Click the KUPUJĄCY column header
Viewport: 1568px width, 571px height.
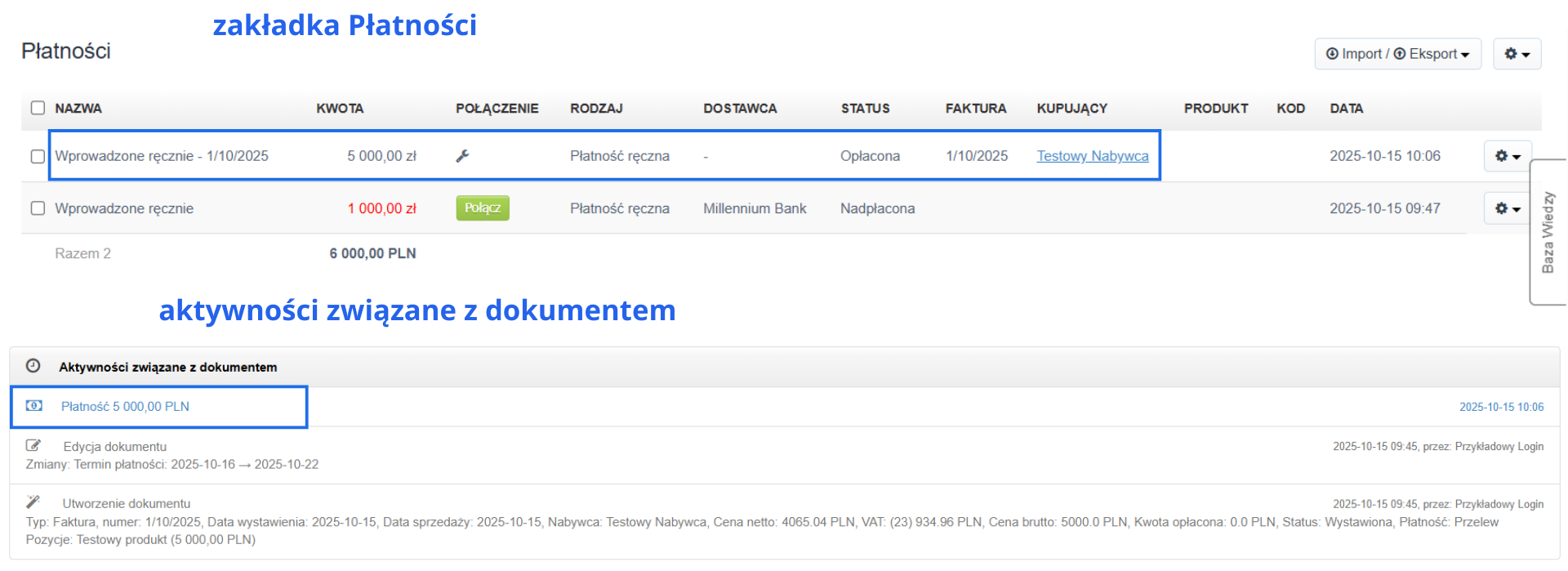coord(1072,109)
